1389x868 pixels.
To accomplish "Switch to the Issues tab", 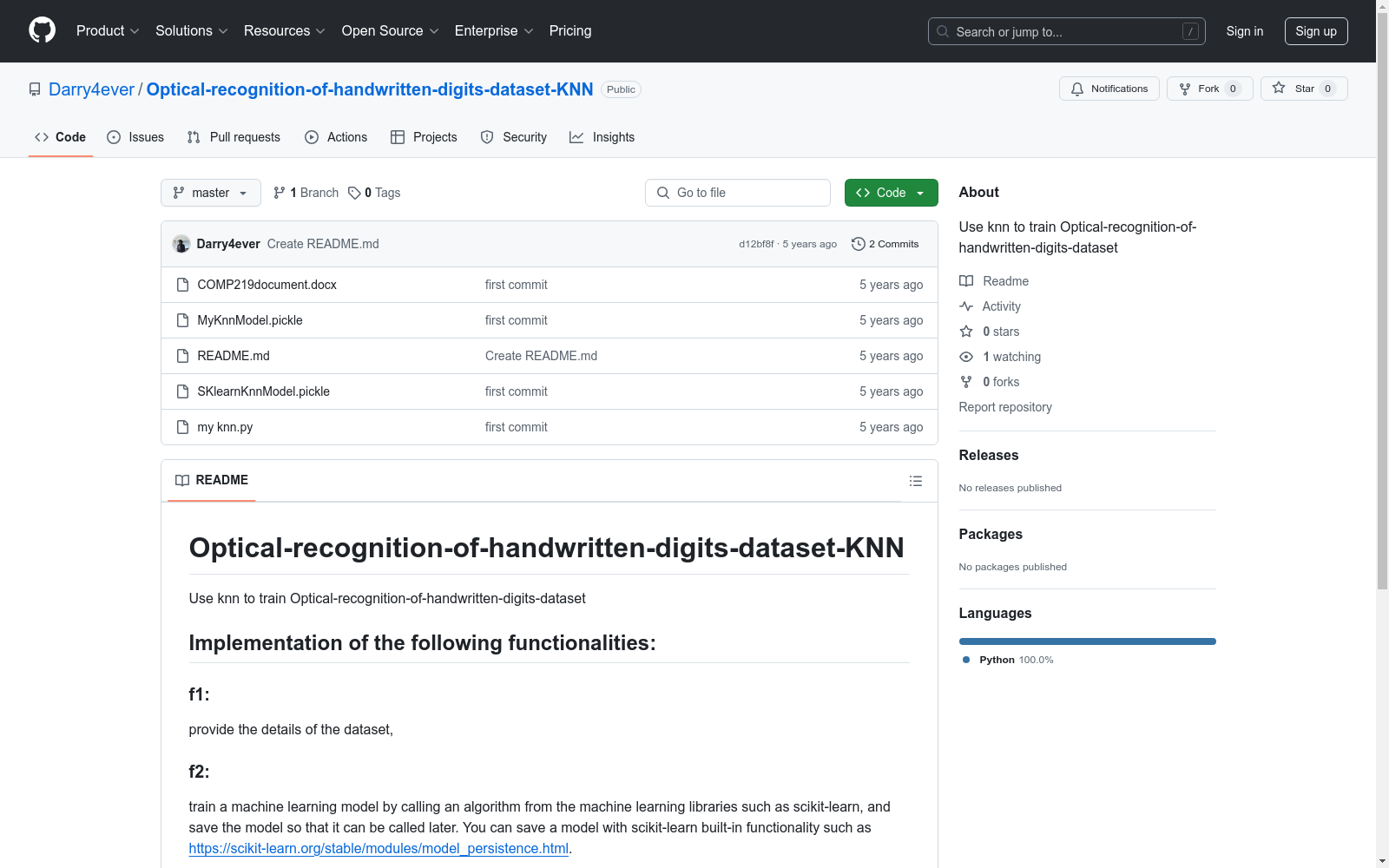I will [135, 137].
